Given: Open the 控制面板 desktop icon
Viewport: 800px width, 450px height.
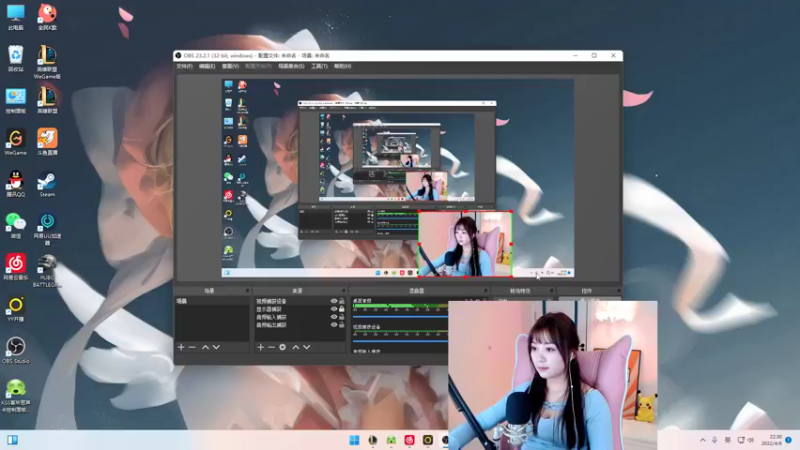Looking at the screenshot, I should [15, 101].
